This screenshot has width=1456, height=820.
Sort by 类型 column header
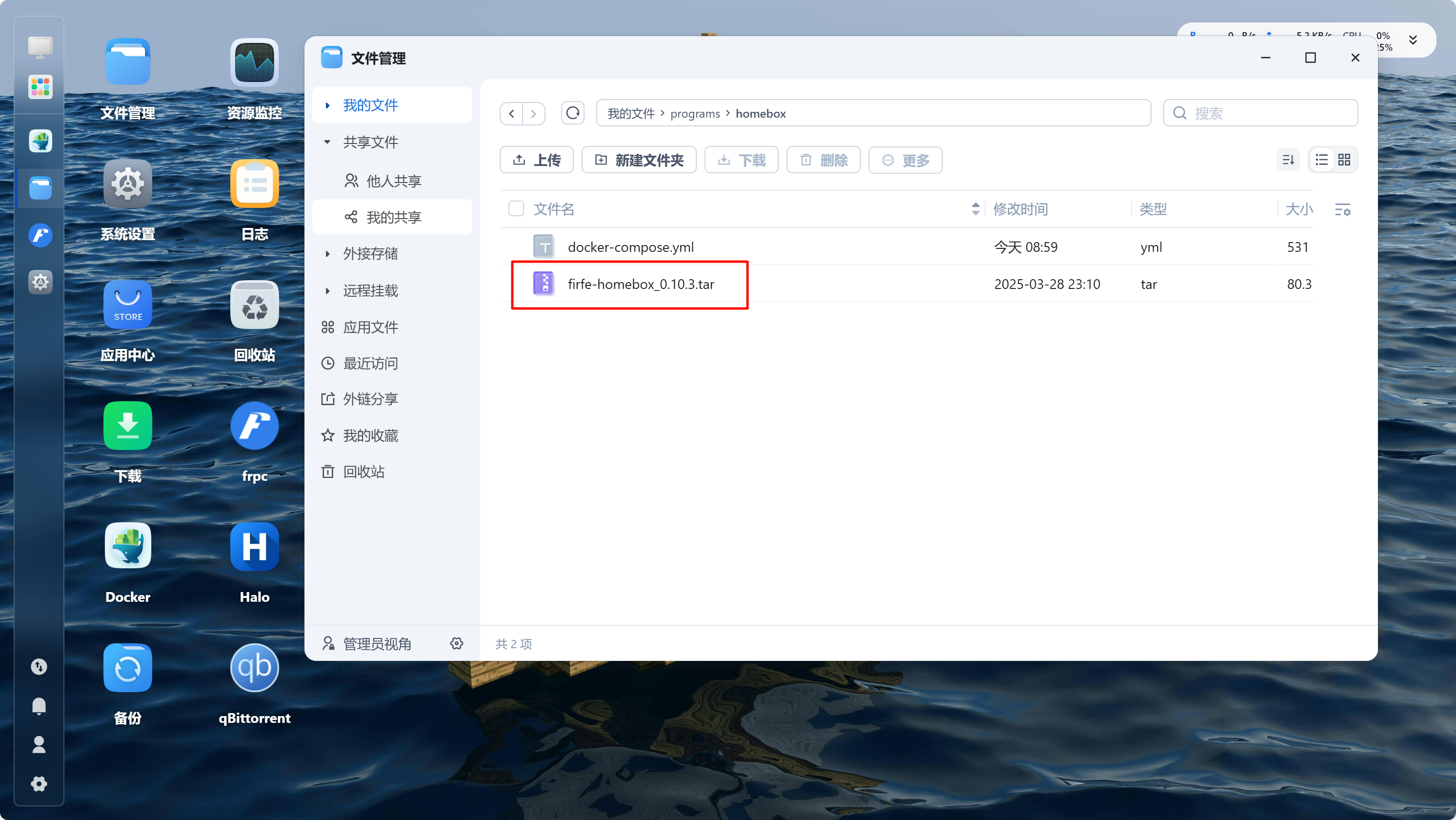(1153, 209)
